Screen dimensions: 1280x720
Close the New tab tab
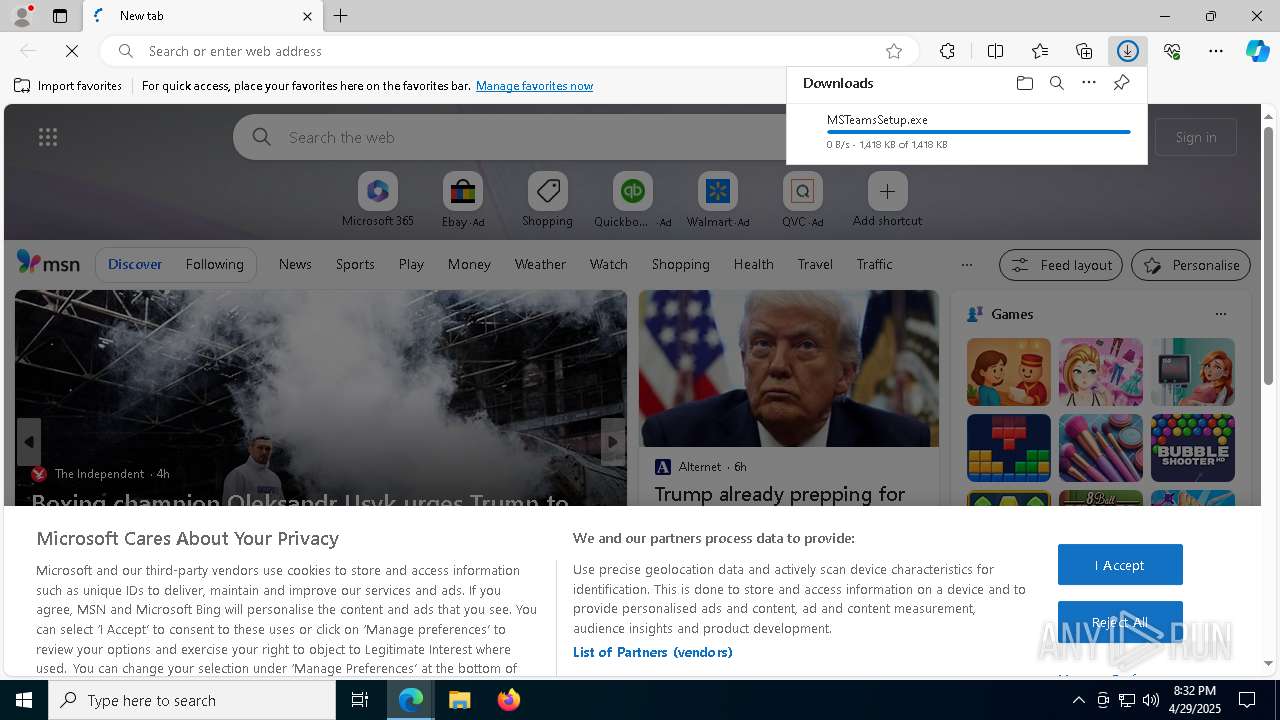[307, 16]
